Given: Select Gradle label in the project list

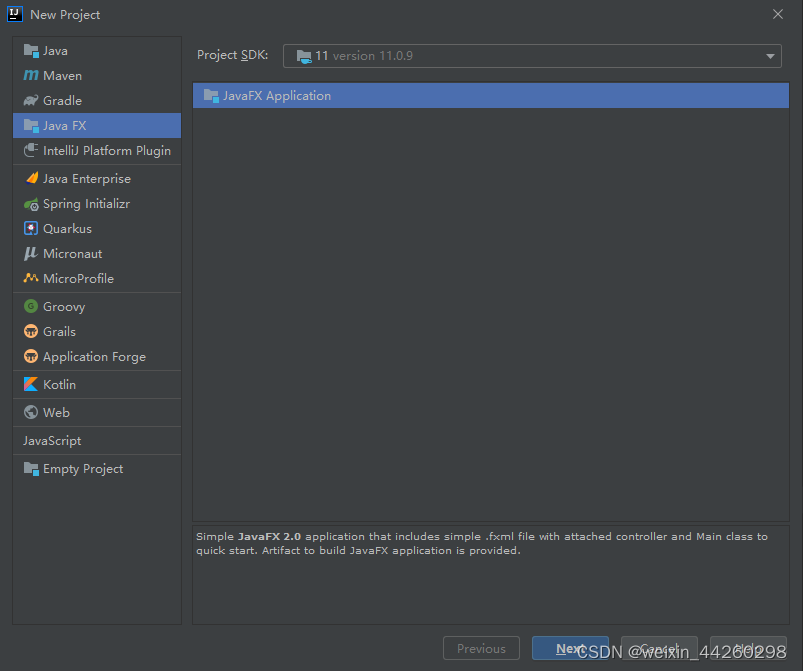Looking at the screenshot, I should tap(62, 101).
